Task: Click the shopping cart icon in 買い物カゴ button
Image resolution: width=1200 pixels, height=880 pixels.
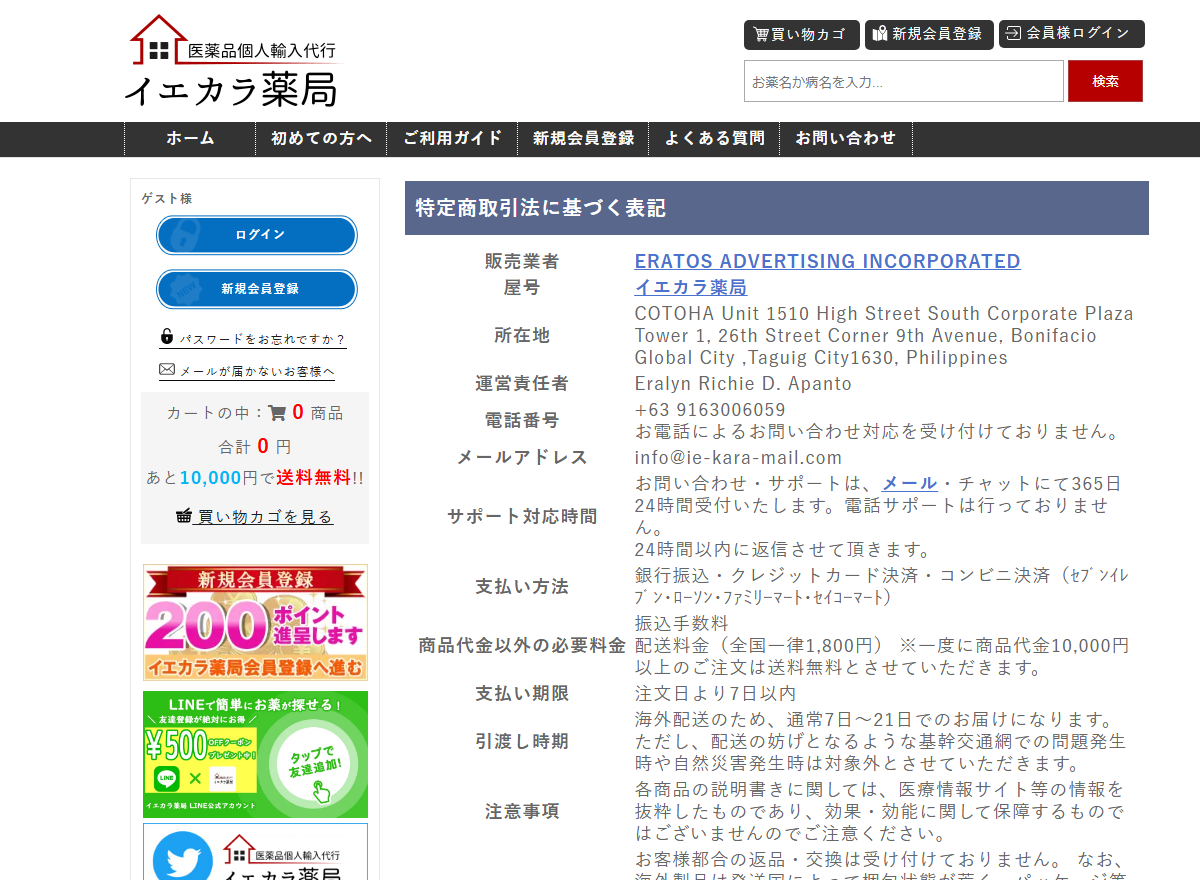Action: click(761, 34)
